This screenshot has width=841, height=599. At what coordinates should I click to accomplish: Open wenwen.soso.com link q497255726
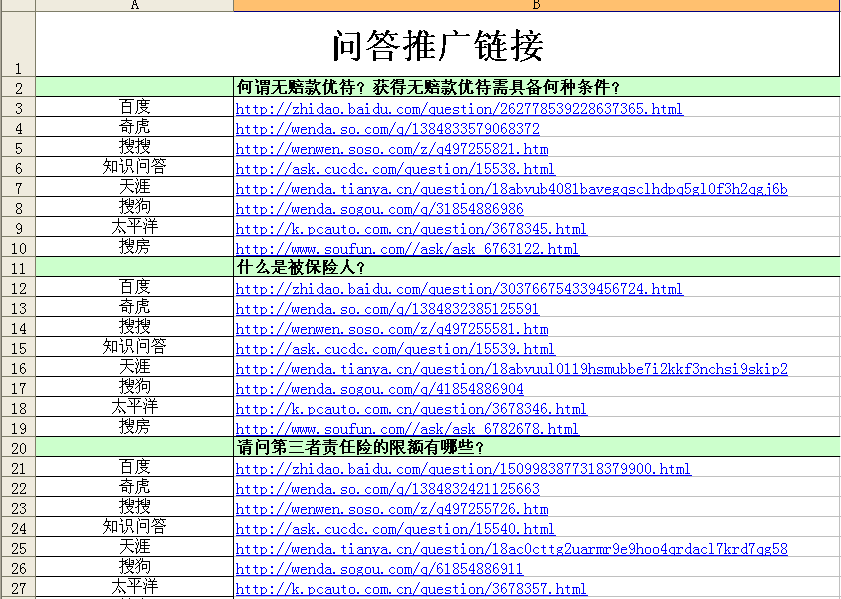click(392, 509)
